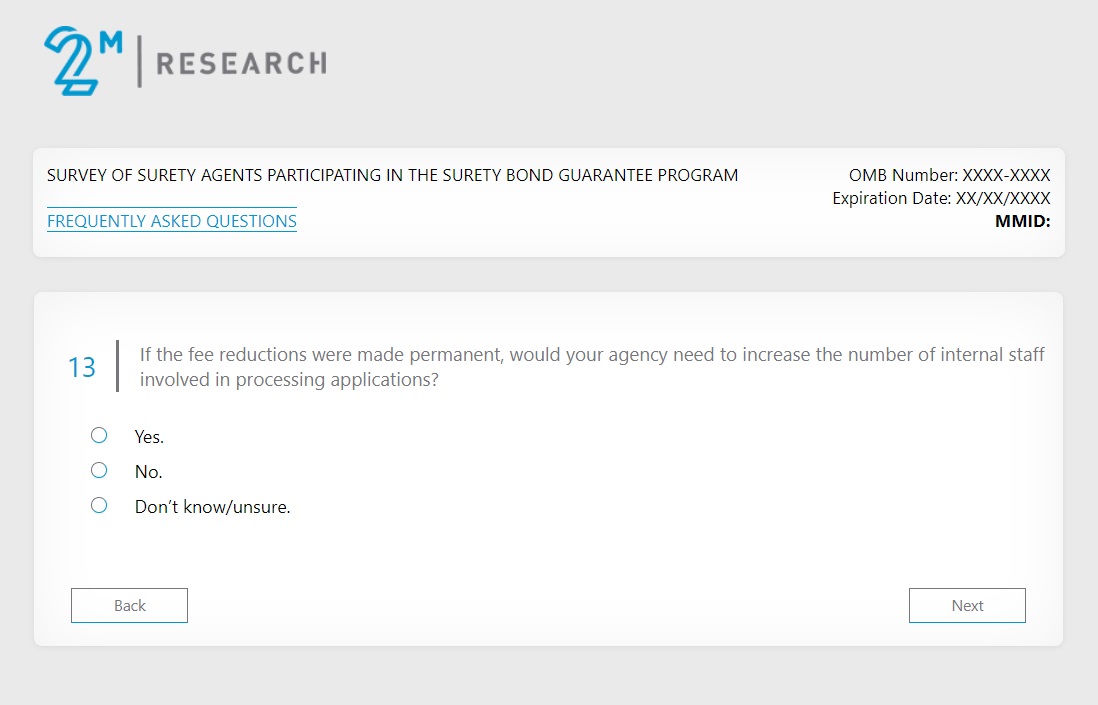The image size is (1098, 705).
Task: Click the question number 13
Action: [x=82, y=368]
